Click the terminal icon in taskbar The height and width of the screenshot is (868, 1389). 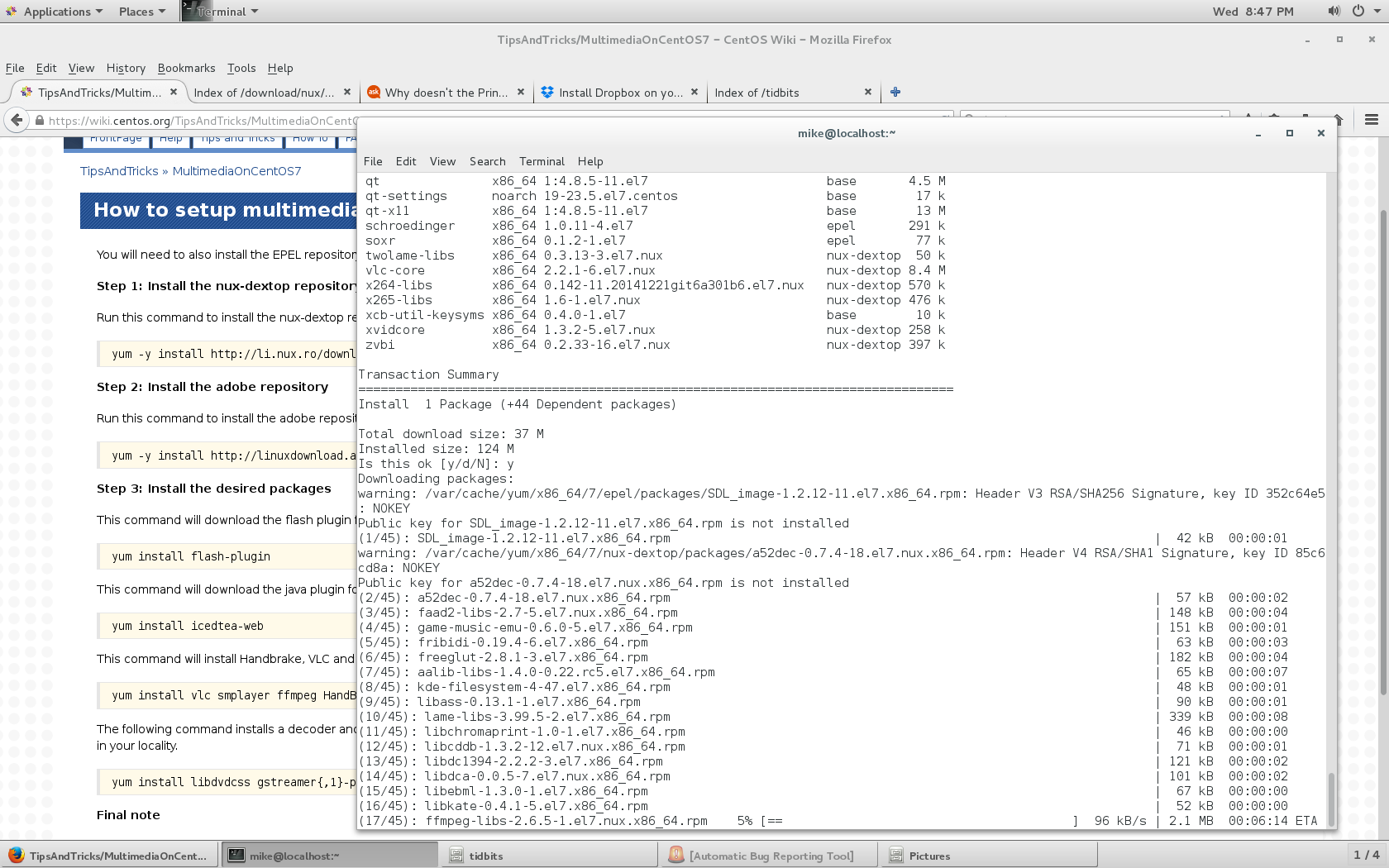[x=236, y=855]
